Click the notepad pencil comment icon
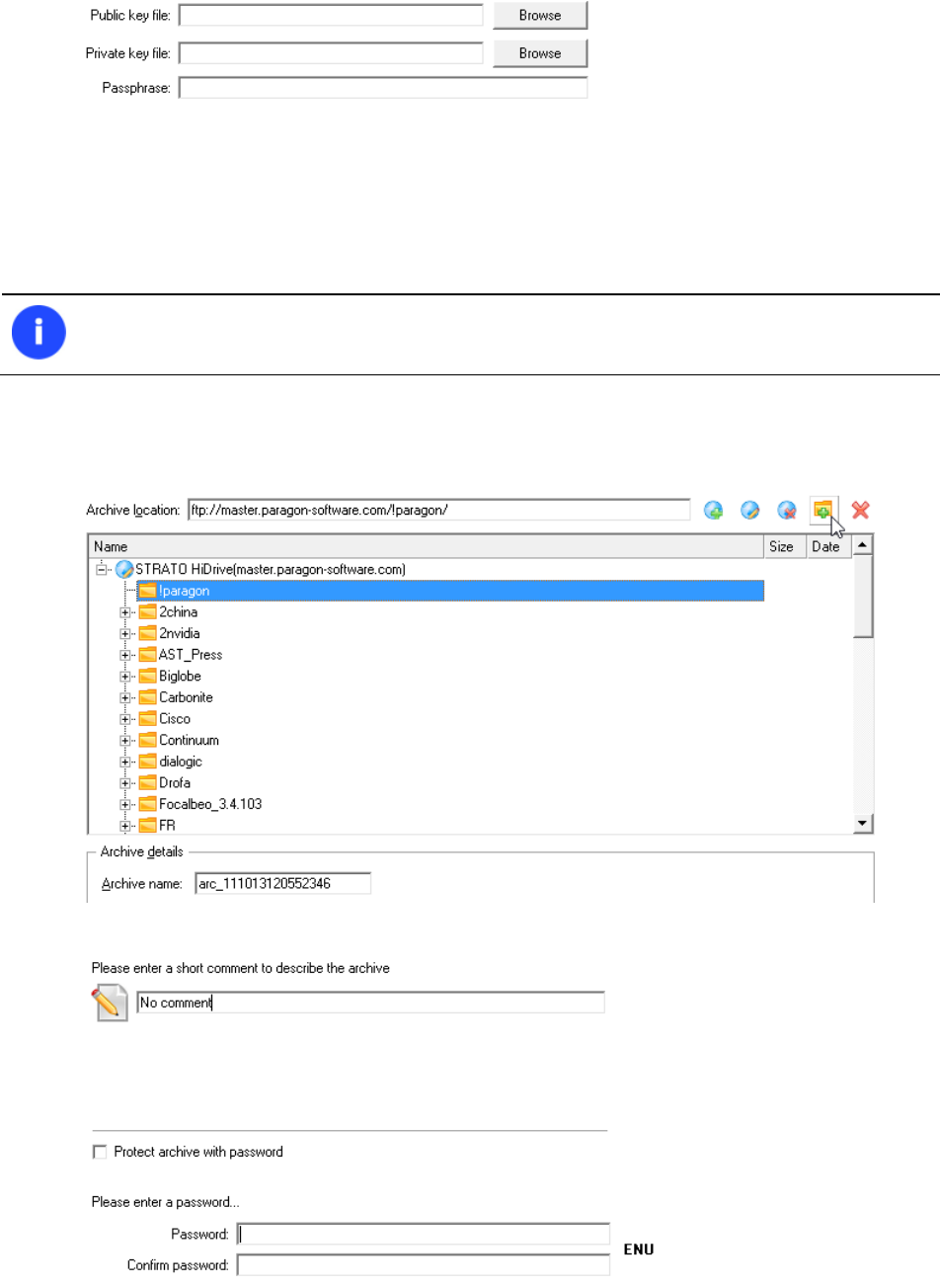This screenshot has height=1288, width=940. (x=110, y=1003)
